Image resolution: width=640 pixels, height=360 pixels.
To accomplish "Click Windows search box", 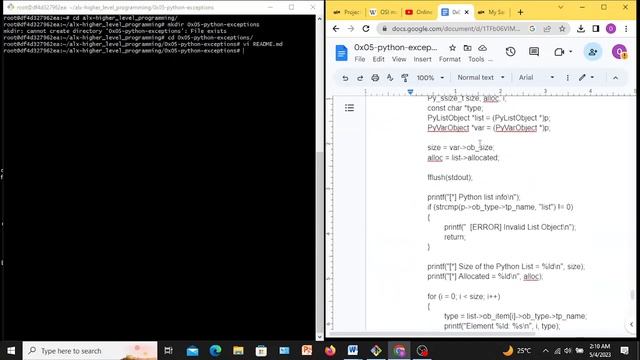I will coord(90,351).
